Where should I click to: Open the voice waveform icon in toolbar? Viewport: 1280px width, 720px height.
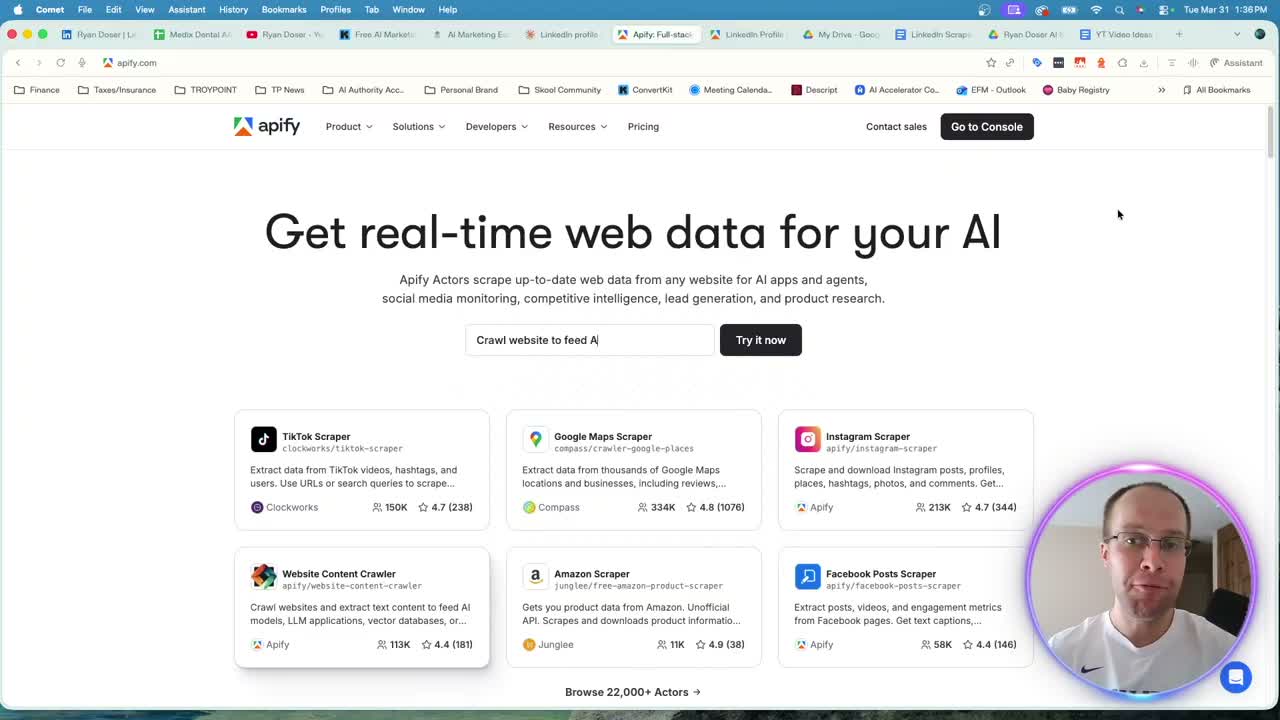pos(1193,63)
